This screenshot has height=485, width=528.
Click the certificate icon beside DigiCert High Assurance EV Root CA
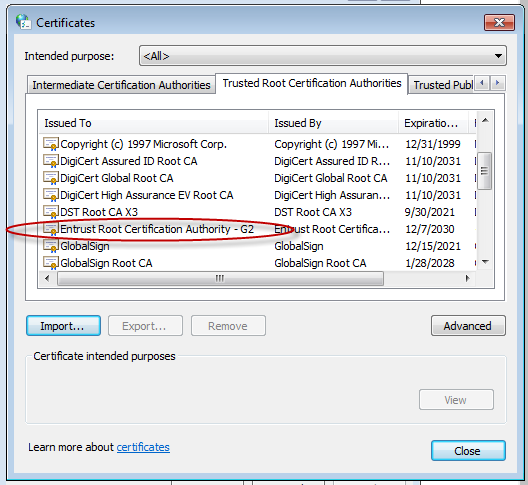[x=51, y=195]
